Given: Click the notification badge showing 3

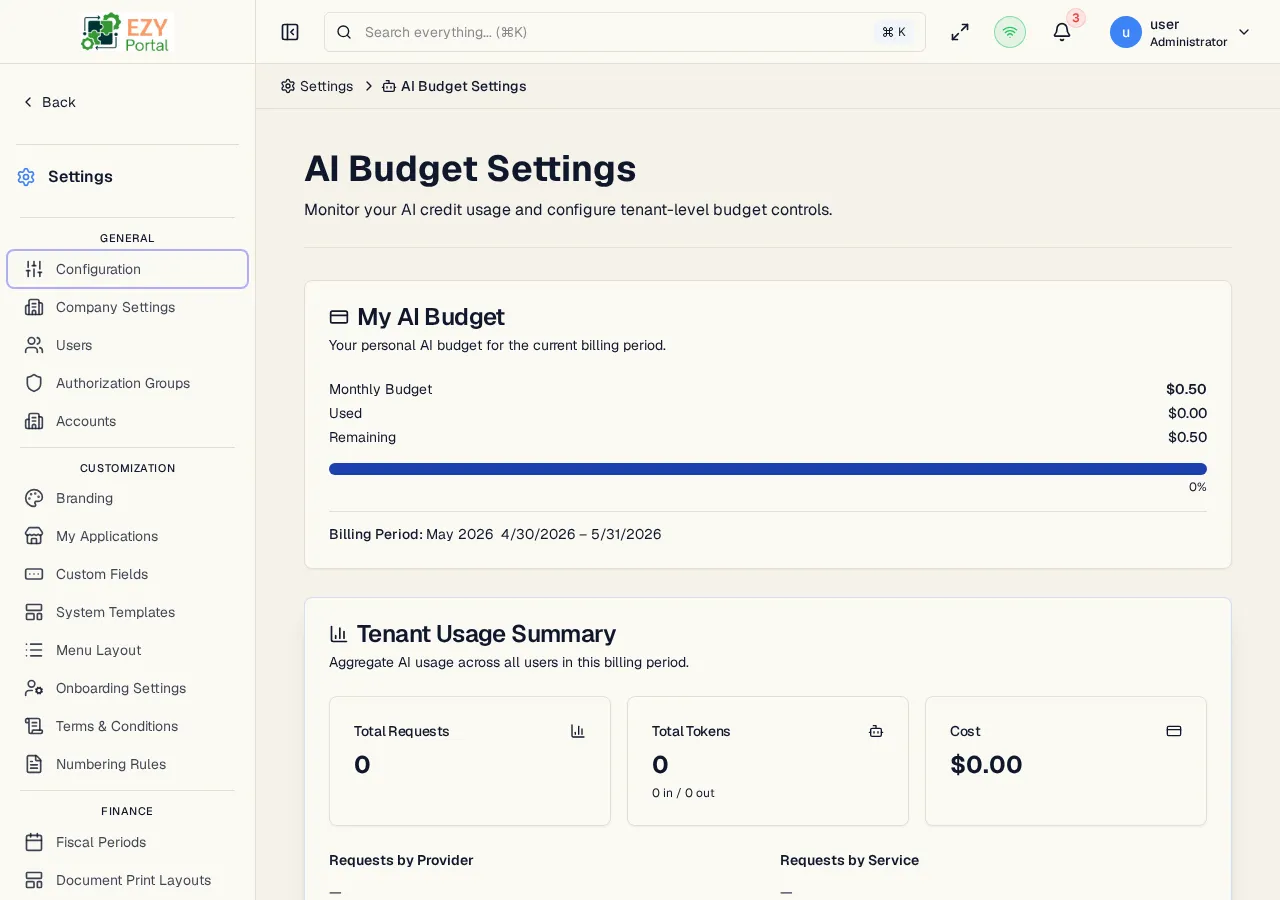Looking at the screenshot, I should (1076, 18).
